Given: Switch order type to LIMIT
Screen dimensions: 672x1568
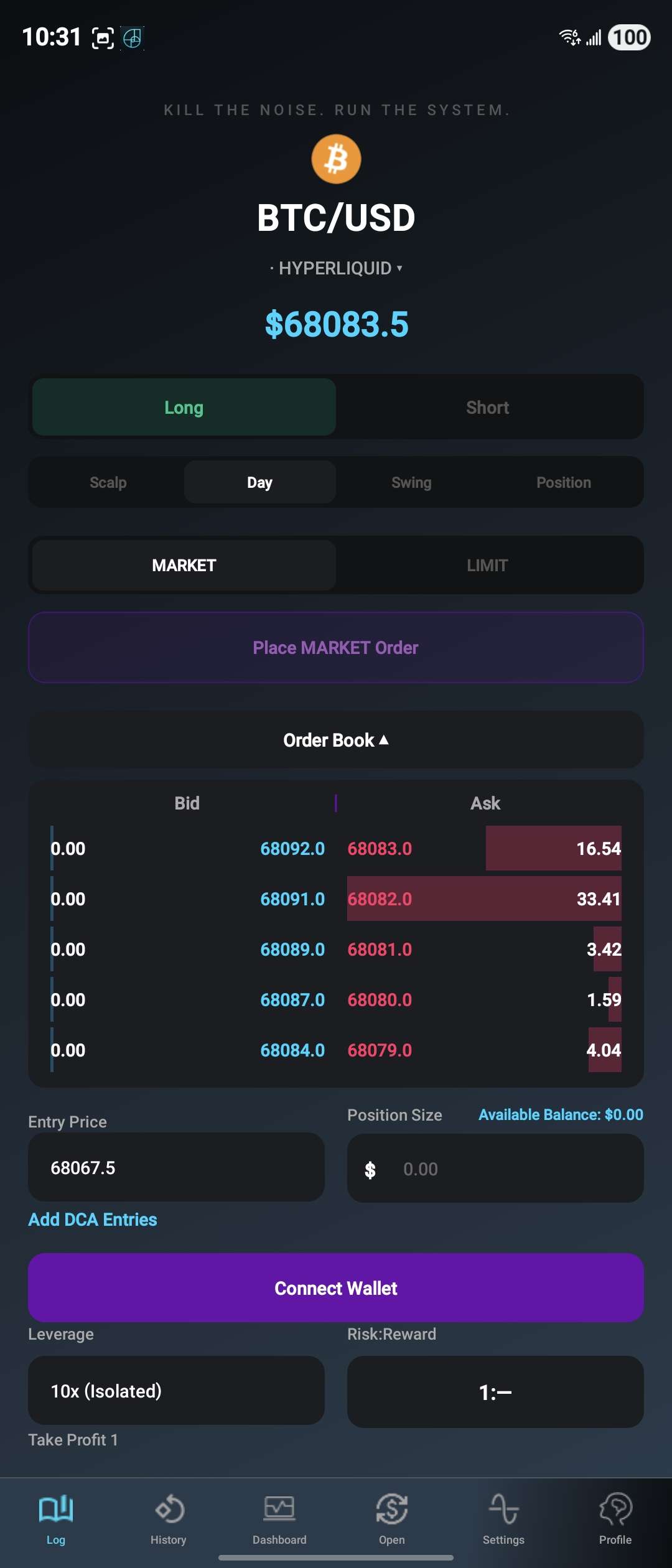Looking at the screenshot, I should click(x=488, y=565).
